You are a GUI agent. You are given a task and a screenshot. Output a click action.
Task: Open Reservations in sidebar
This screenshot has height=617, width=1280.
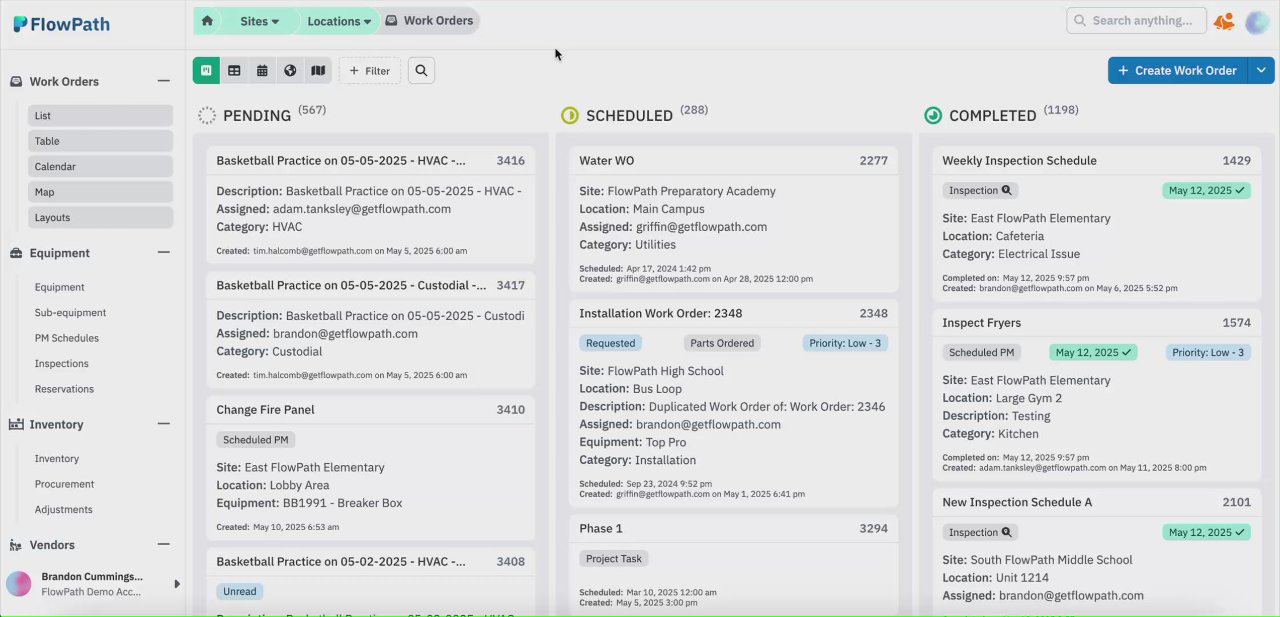tap(64, 389)
